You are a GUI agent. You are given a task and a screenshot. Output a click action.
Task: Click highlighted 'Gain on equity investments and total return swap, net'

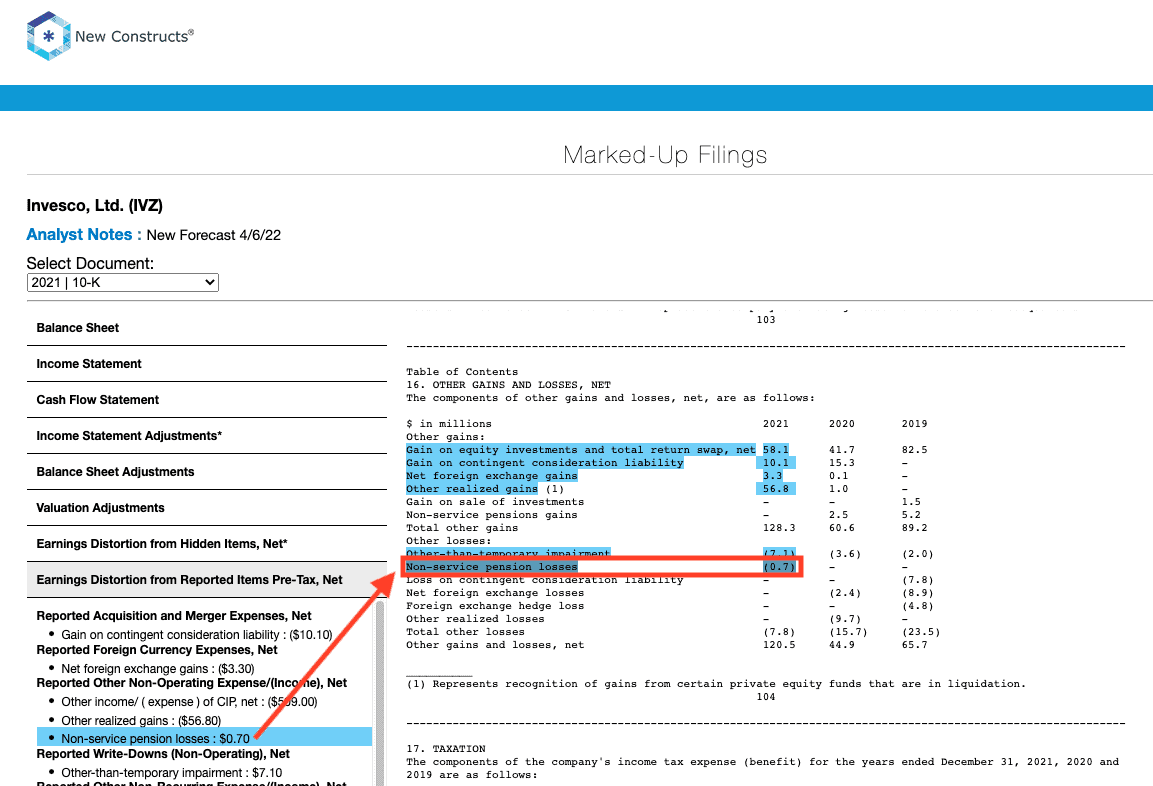click(x=580, y=450)
